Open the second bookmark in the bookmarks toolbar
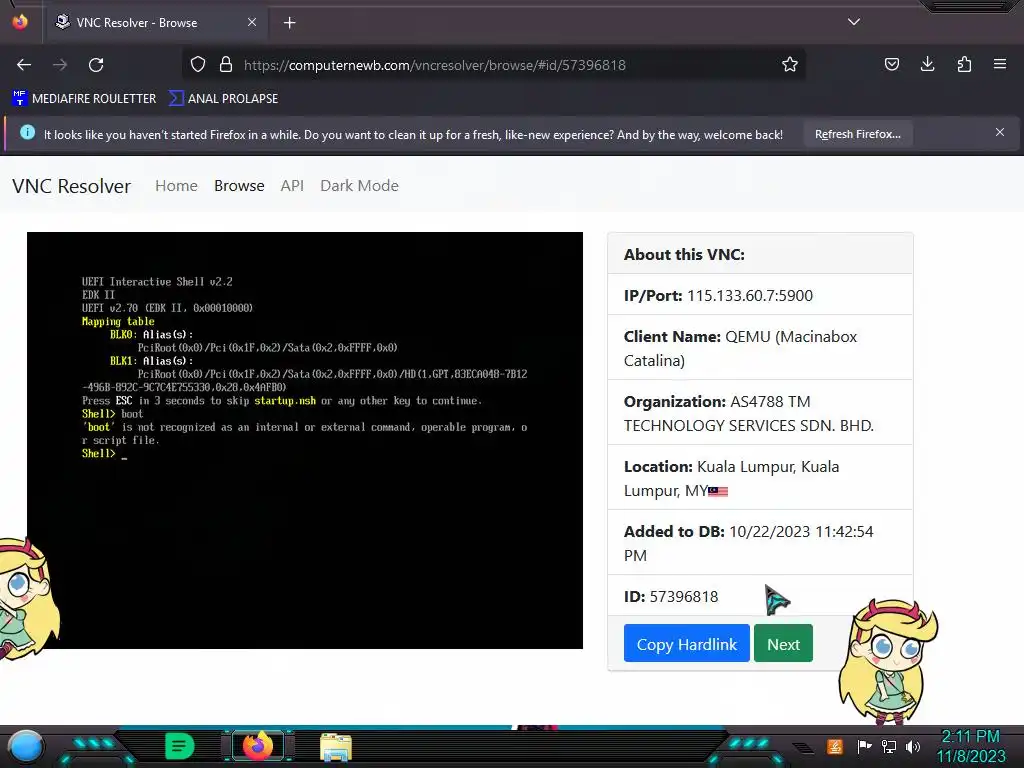 (223, 99)
